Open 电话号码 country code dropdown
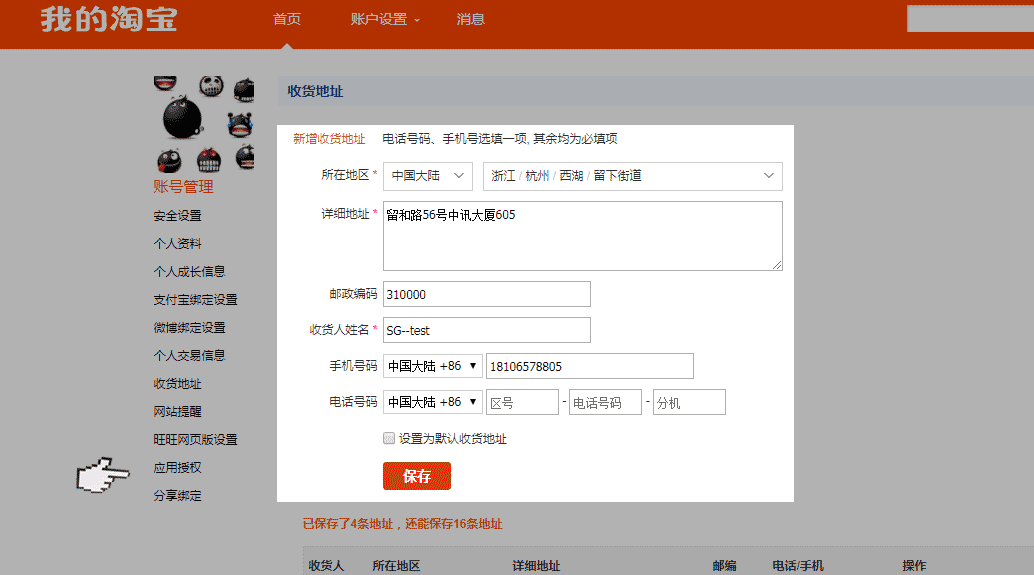 [x=433, y=402]
